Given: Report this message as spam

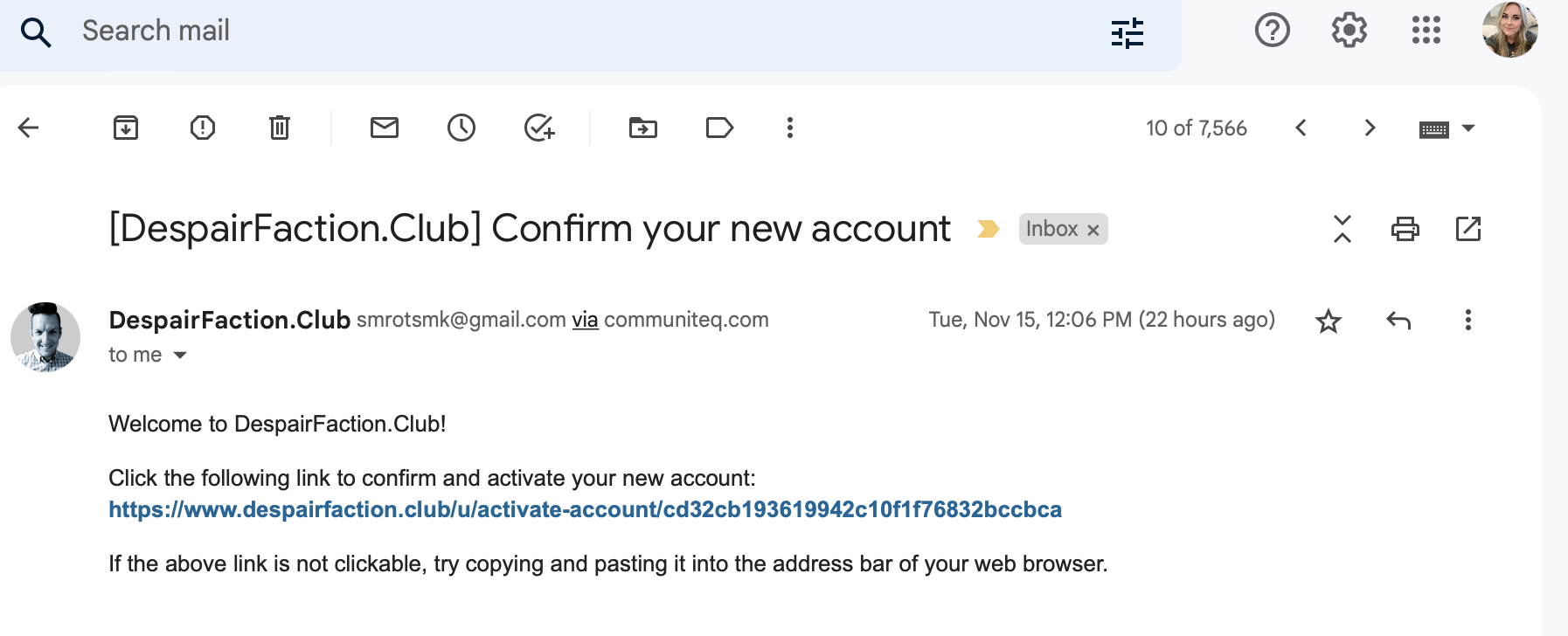Looking at the screenshot, I should coord(203,128).
